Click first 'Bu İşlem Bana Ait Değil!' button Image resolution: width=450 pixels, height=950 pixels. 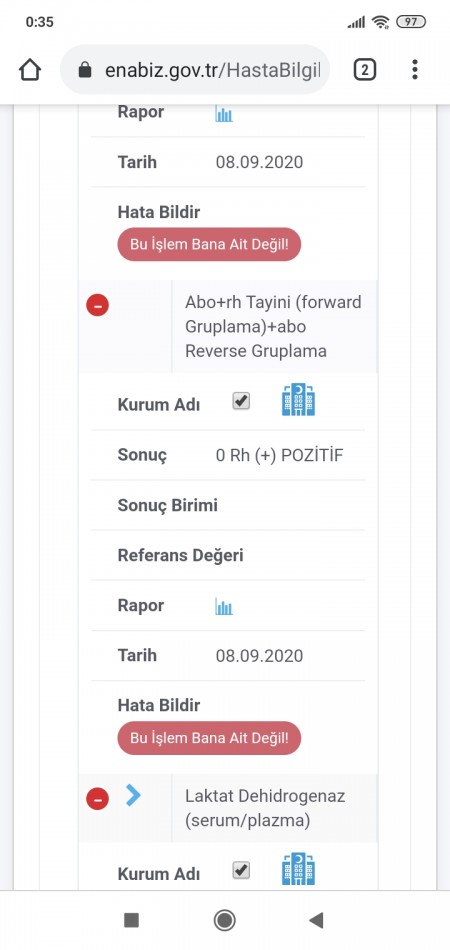point(209,245)
